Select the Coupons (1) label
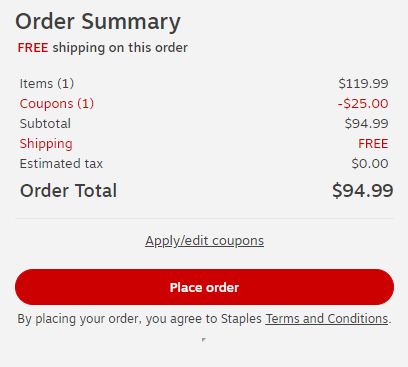Image resolution: width=408 pixels, height=367 pixels. pos(57,103)
